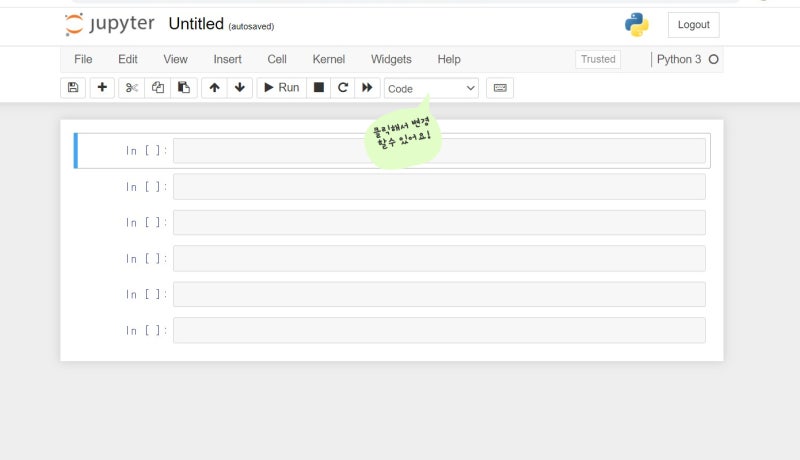The height and width of the screenshot is (460, 800).
Task: Click inside the fifth code cell input
Action: pyautogui.click(x=439, y=294)
